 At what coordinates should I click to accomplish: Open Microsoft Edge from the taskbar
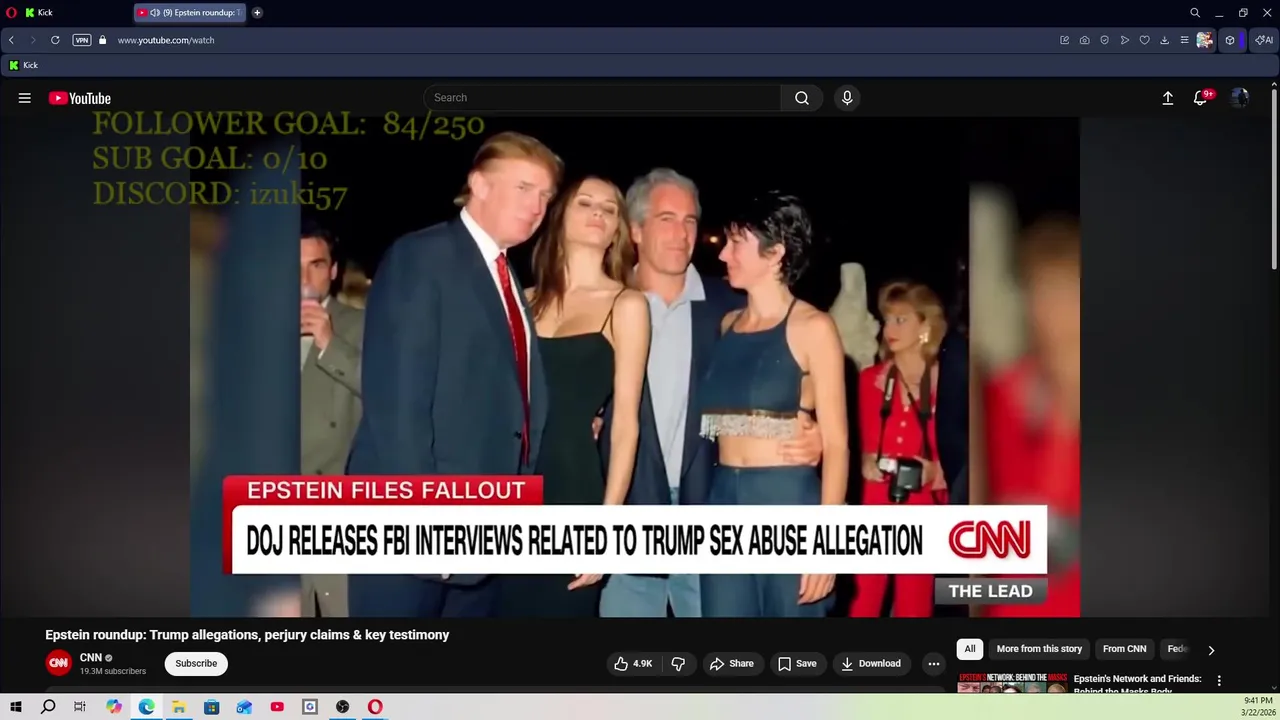(146, 707)
